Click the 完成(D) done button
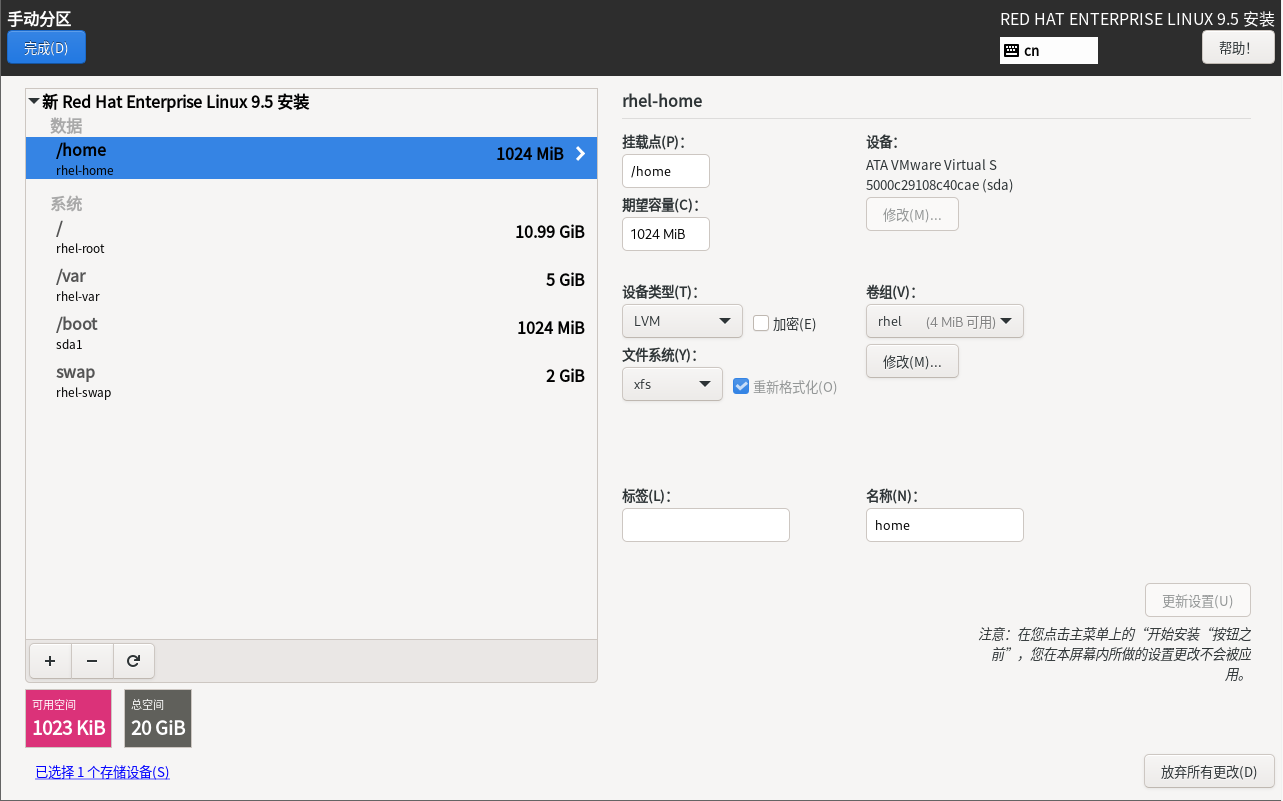 coord(46,48)
